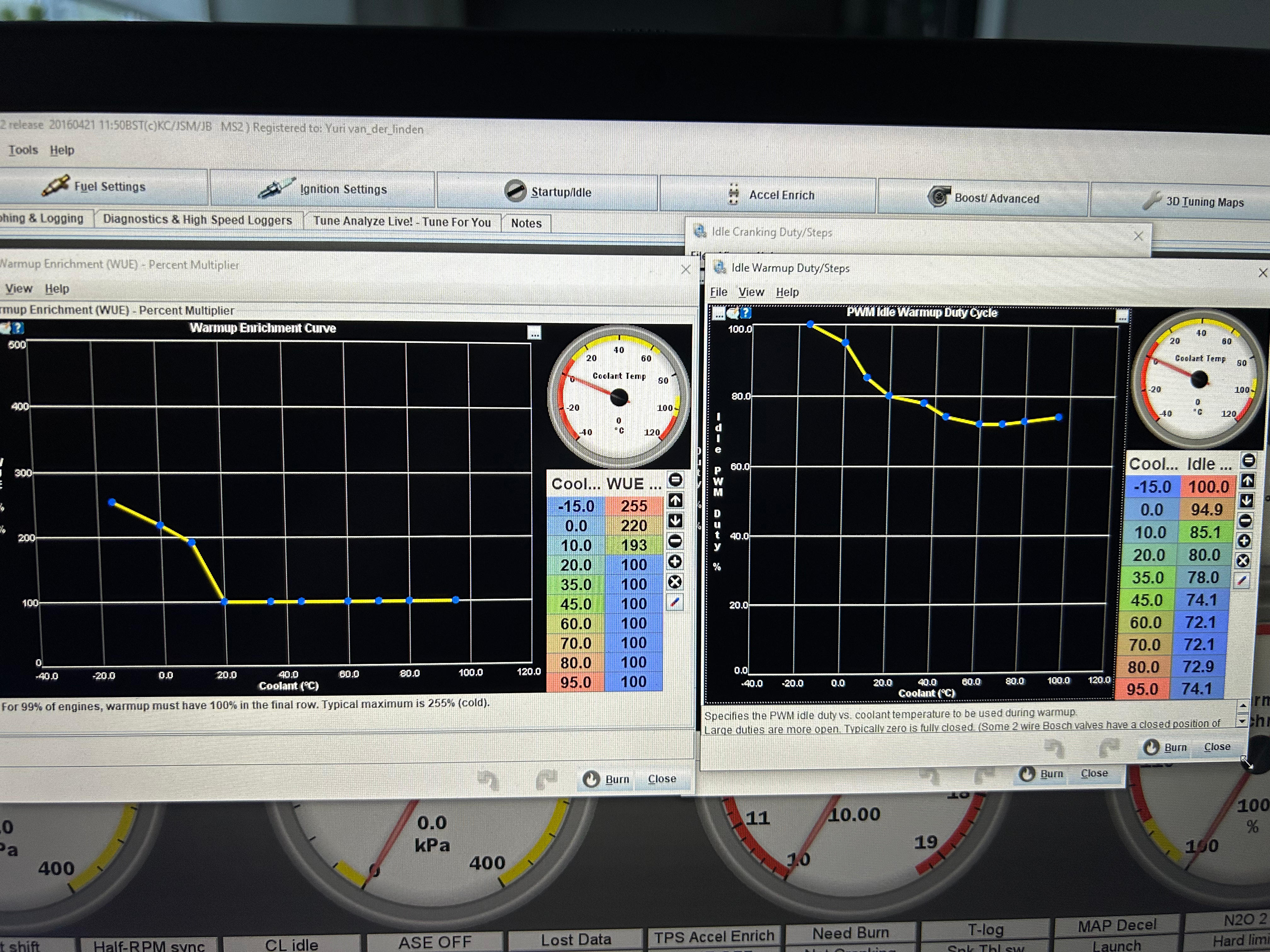Select Idle duty cell with value 72.9
The height and width of the screenshot is (952, 1270).
pos(1198,666)
